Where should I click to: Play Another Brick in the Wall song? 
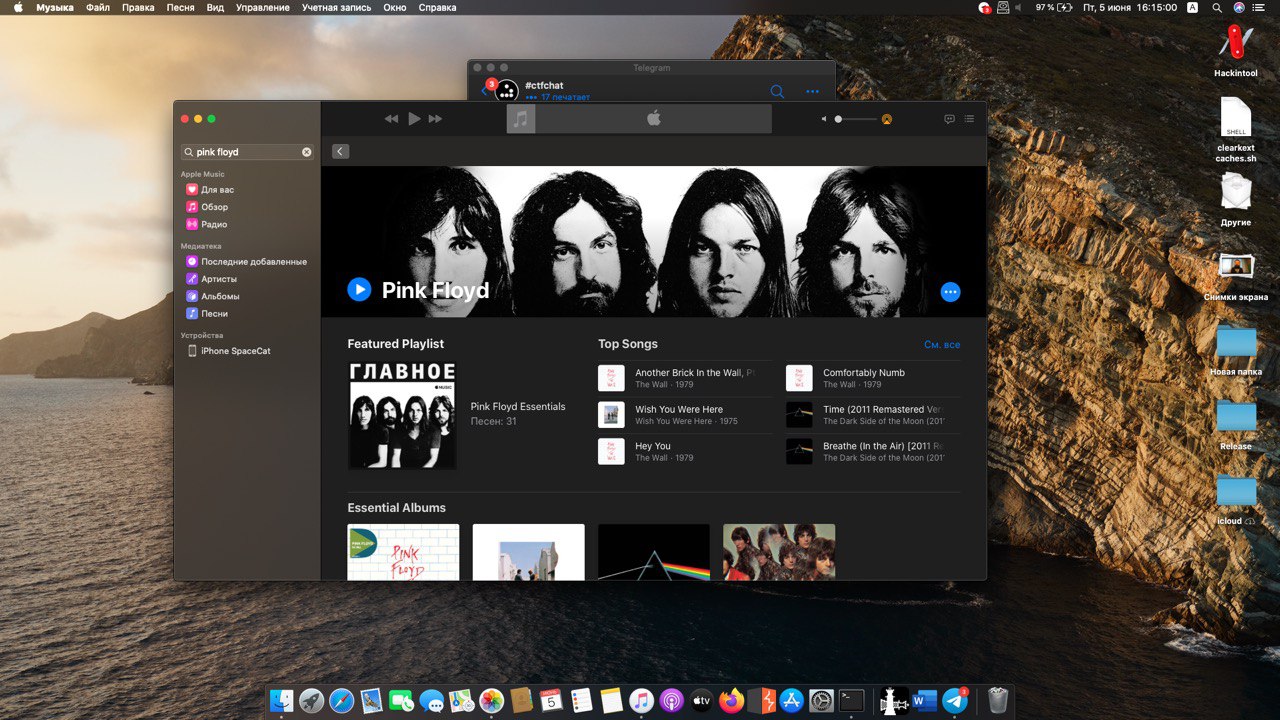(685, 378)
